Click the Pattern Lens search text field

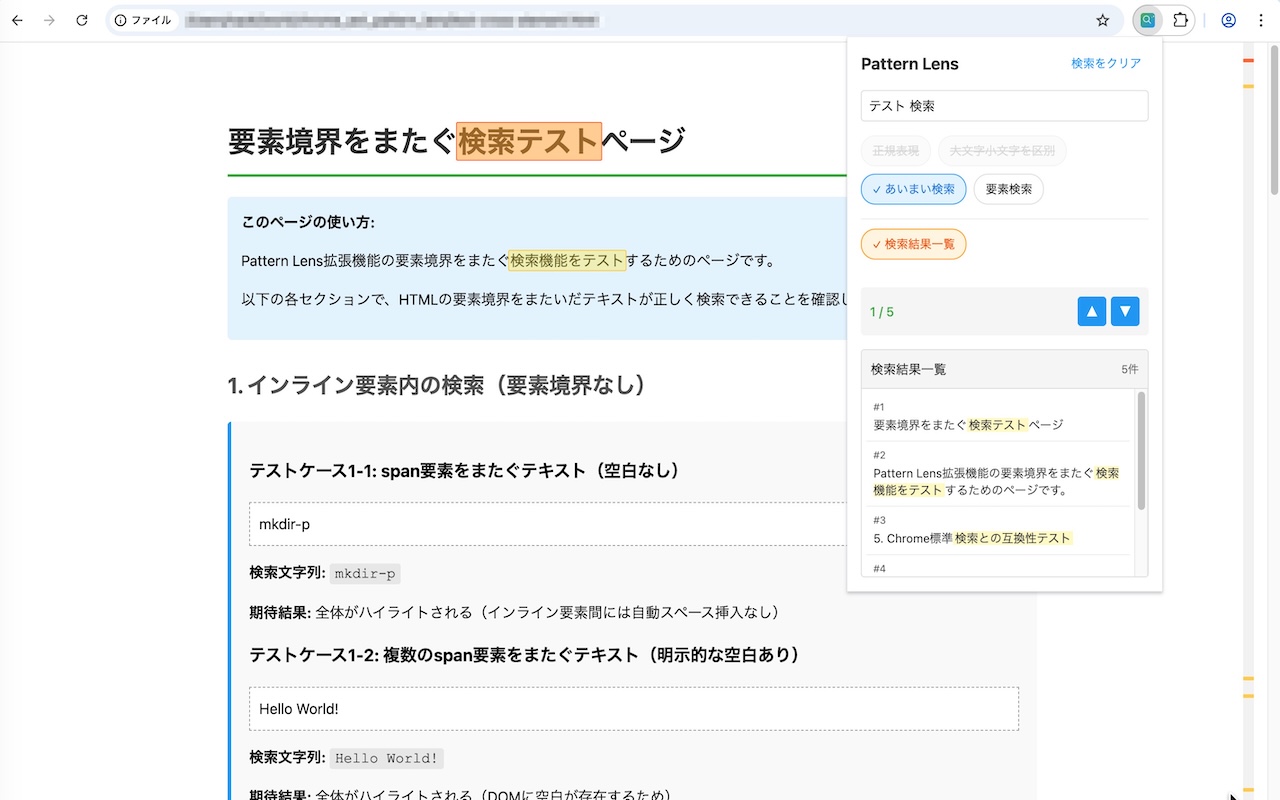1004,106
